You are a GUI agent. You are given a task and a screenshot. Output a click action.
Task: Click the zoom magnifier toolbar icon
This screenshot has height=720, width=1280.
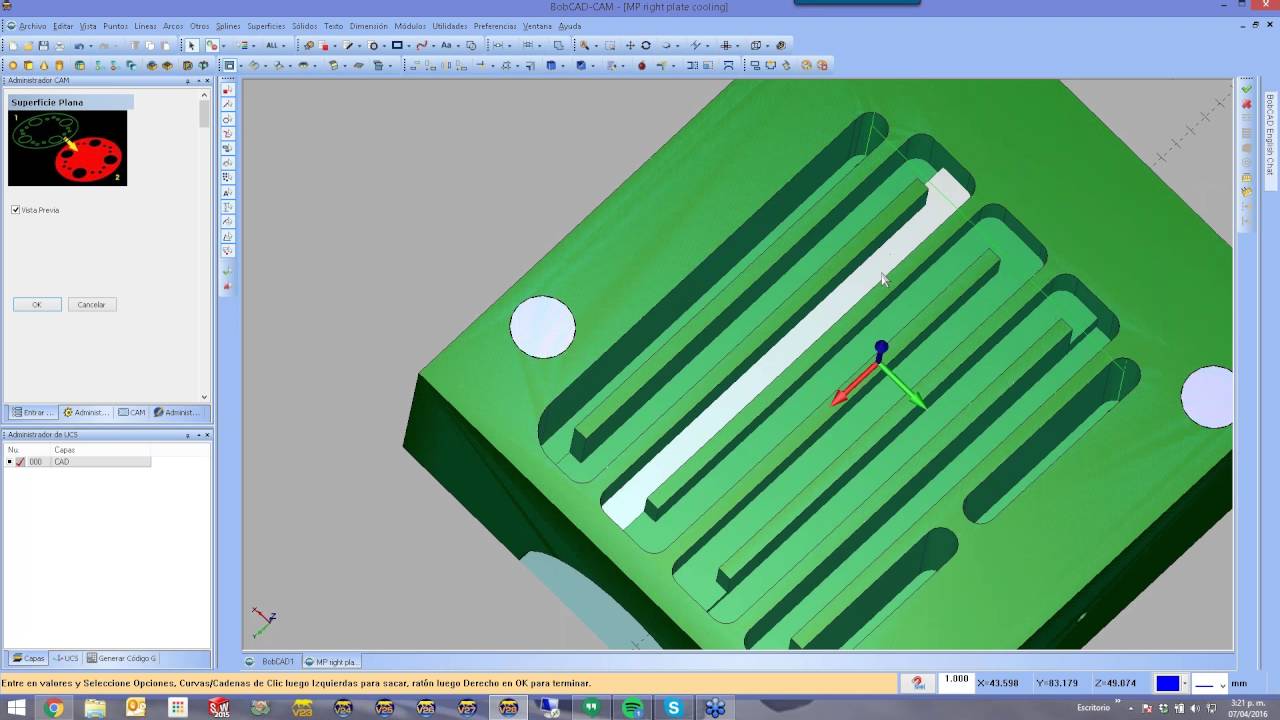[x=584, y=45]
